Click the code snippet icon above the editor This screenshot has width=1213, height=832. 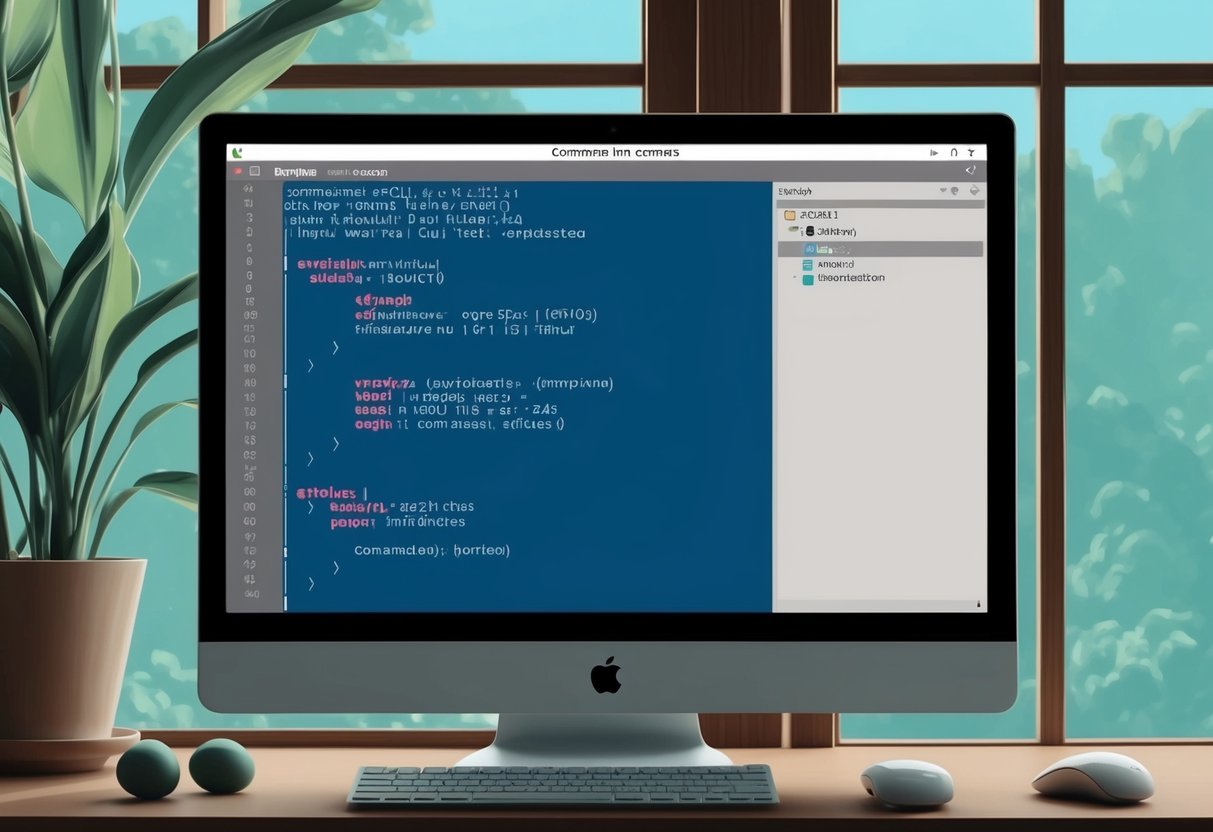[x=970, y=170]
